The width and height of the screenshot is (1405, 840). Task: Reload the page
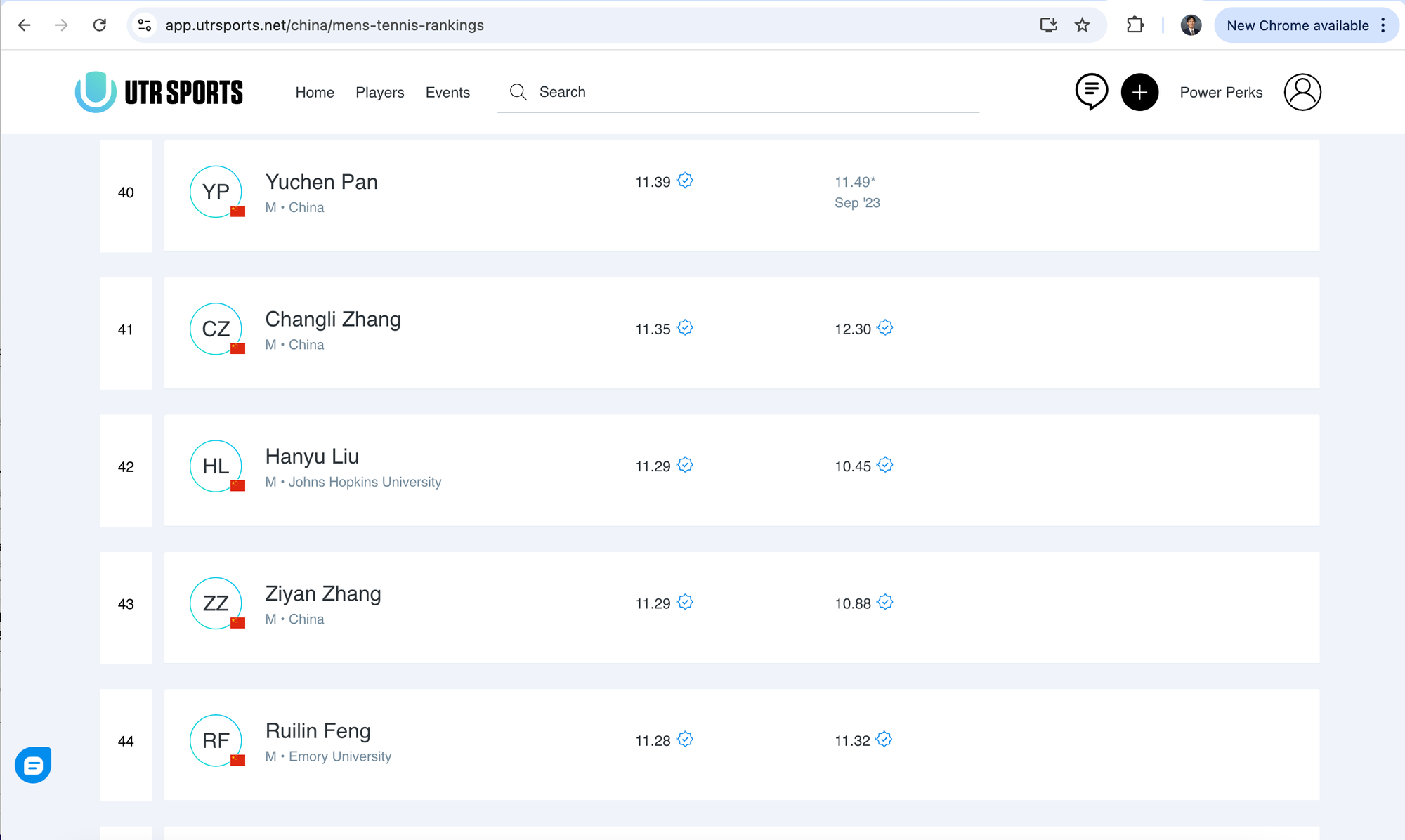[x=100, y=25]
